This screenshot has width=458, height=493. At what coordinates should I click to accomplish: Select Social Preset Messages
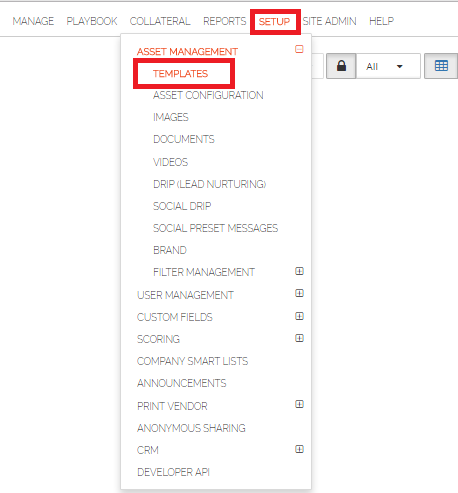point(215,228)
